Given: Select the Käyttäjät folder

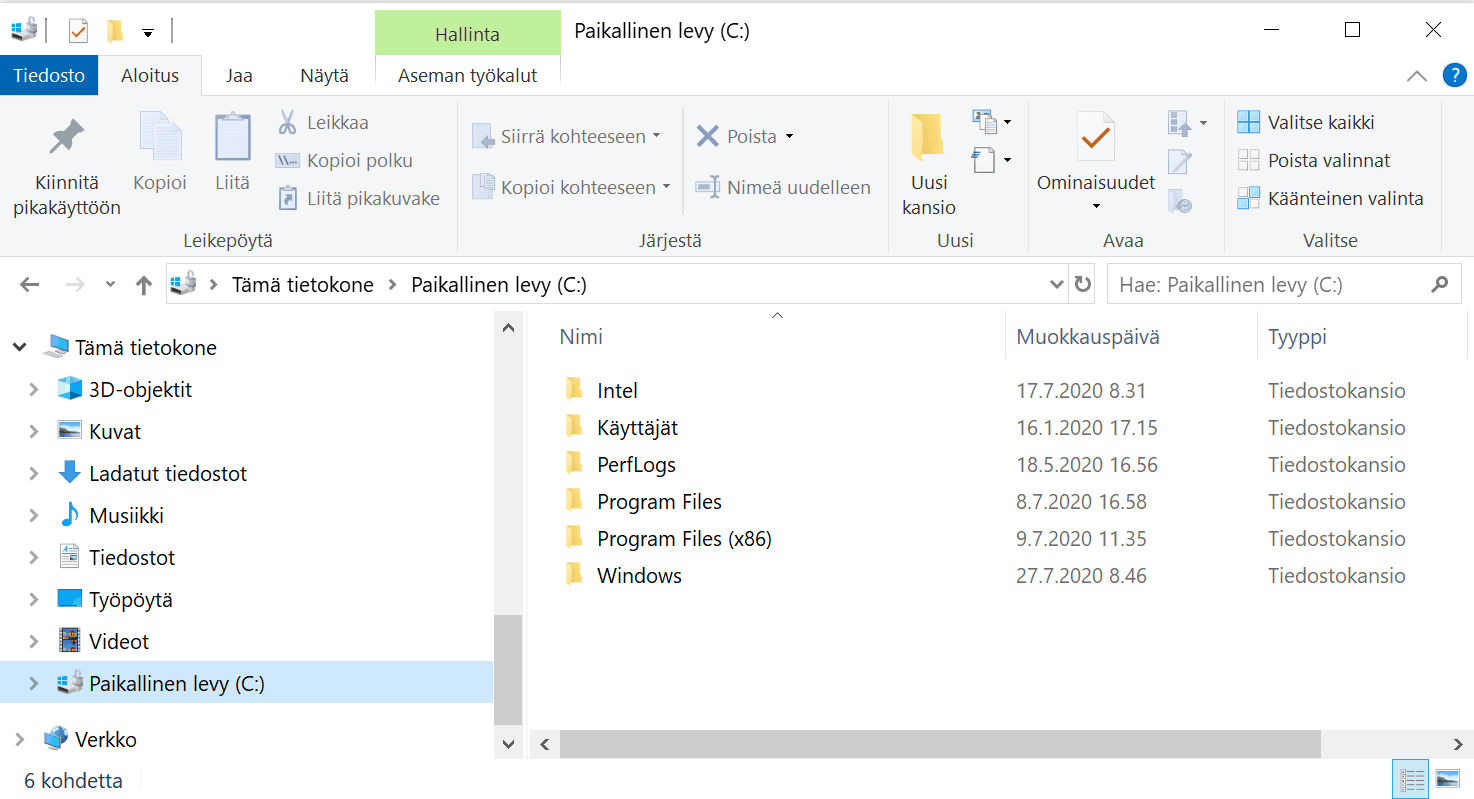Looking at the screenshot, I should coord(637,428).
